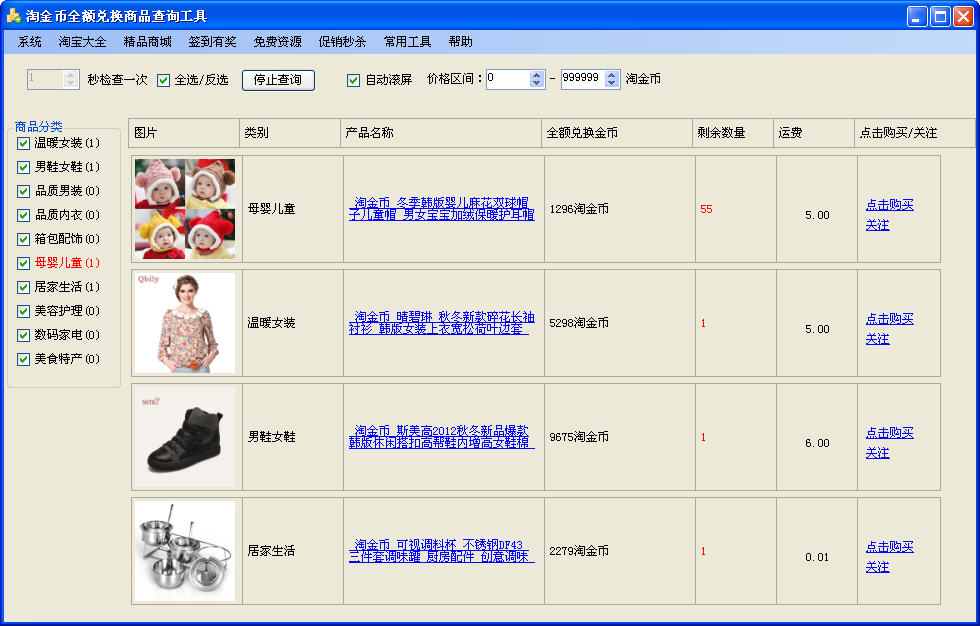
Task: Click 点击购买 for the 居家生活 item
Action: pyautogui.click(x=889, y=547)
